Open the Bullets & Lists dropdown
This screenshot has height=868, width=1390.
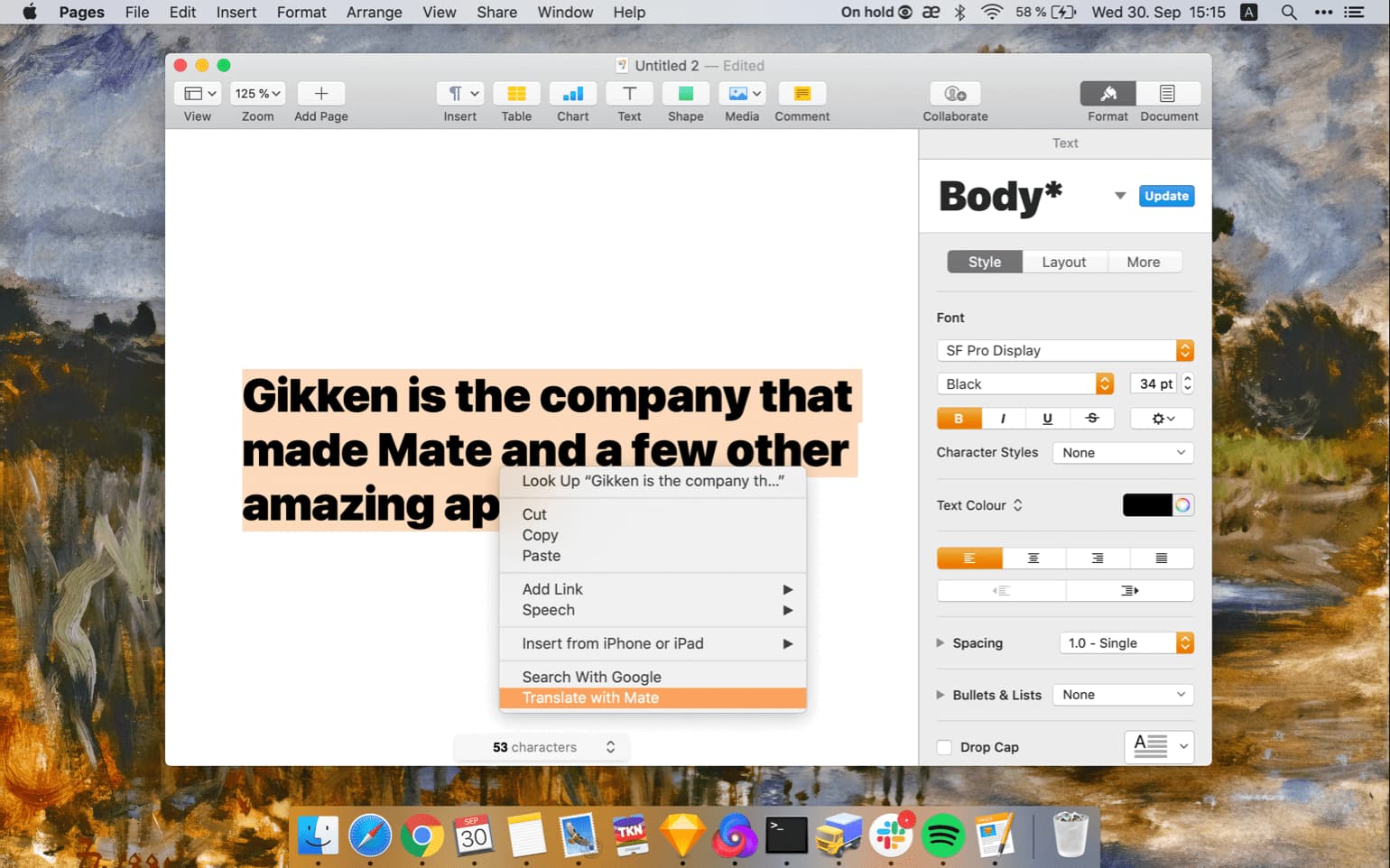pyautogui.click(x=1122, y=694)
